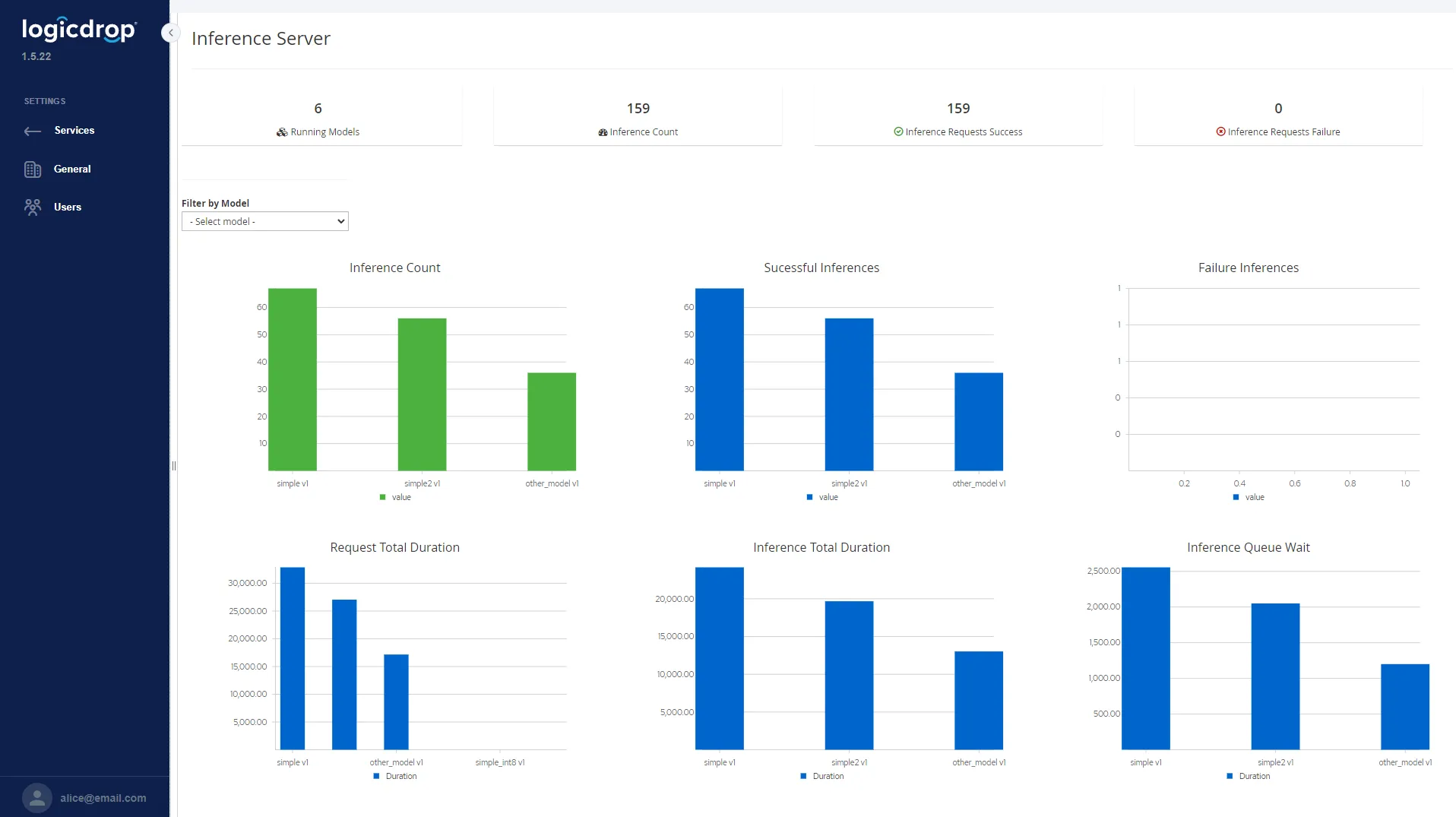Collapse the sidebar with the chevron arrow
Screen dimensions: 1456x817
(x=170, y=33)
